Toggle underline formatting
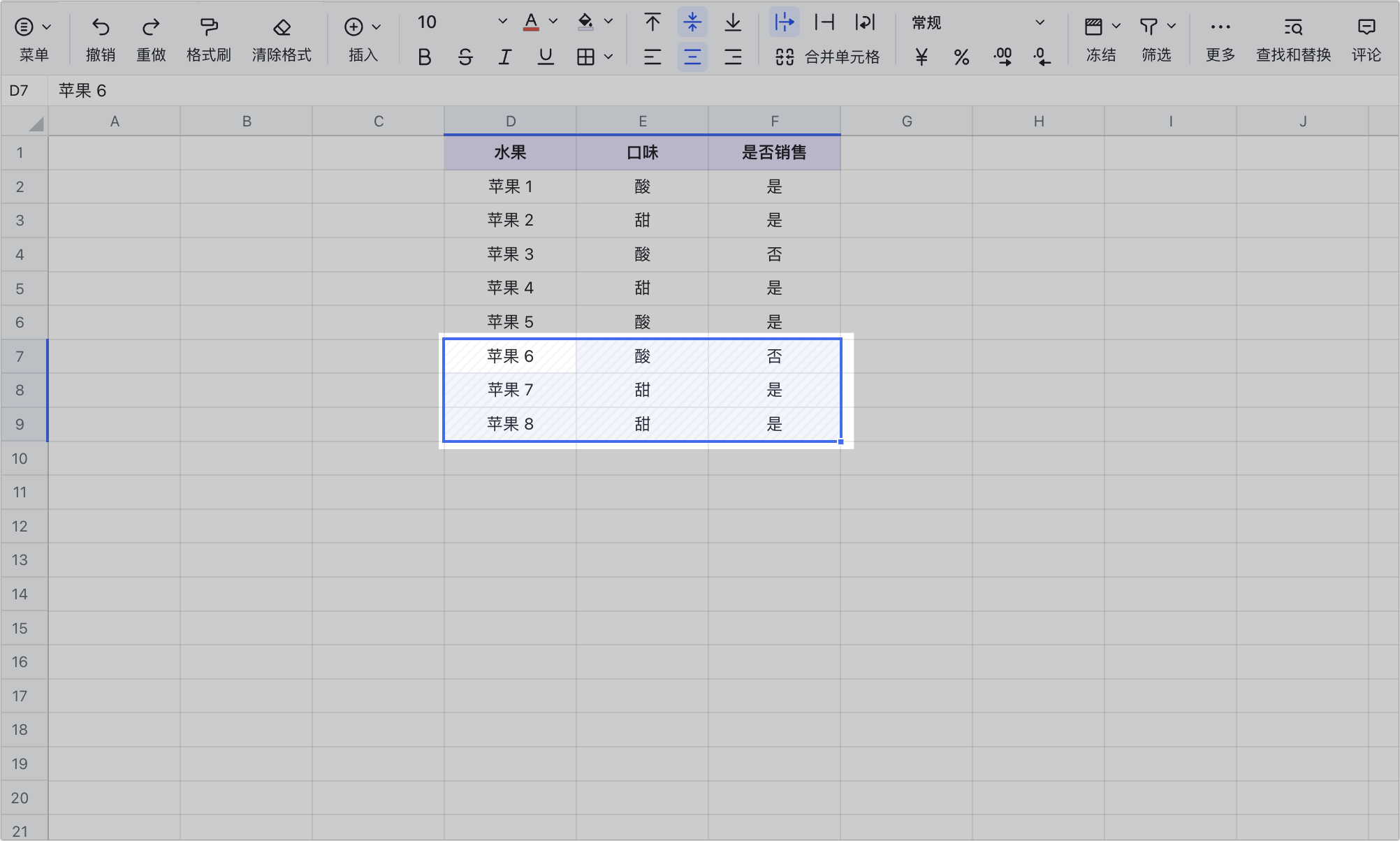Viewport: 1400px width, 841px height. tap(546, 57)
